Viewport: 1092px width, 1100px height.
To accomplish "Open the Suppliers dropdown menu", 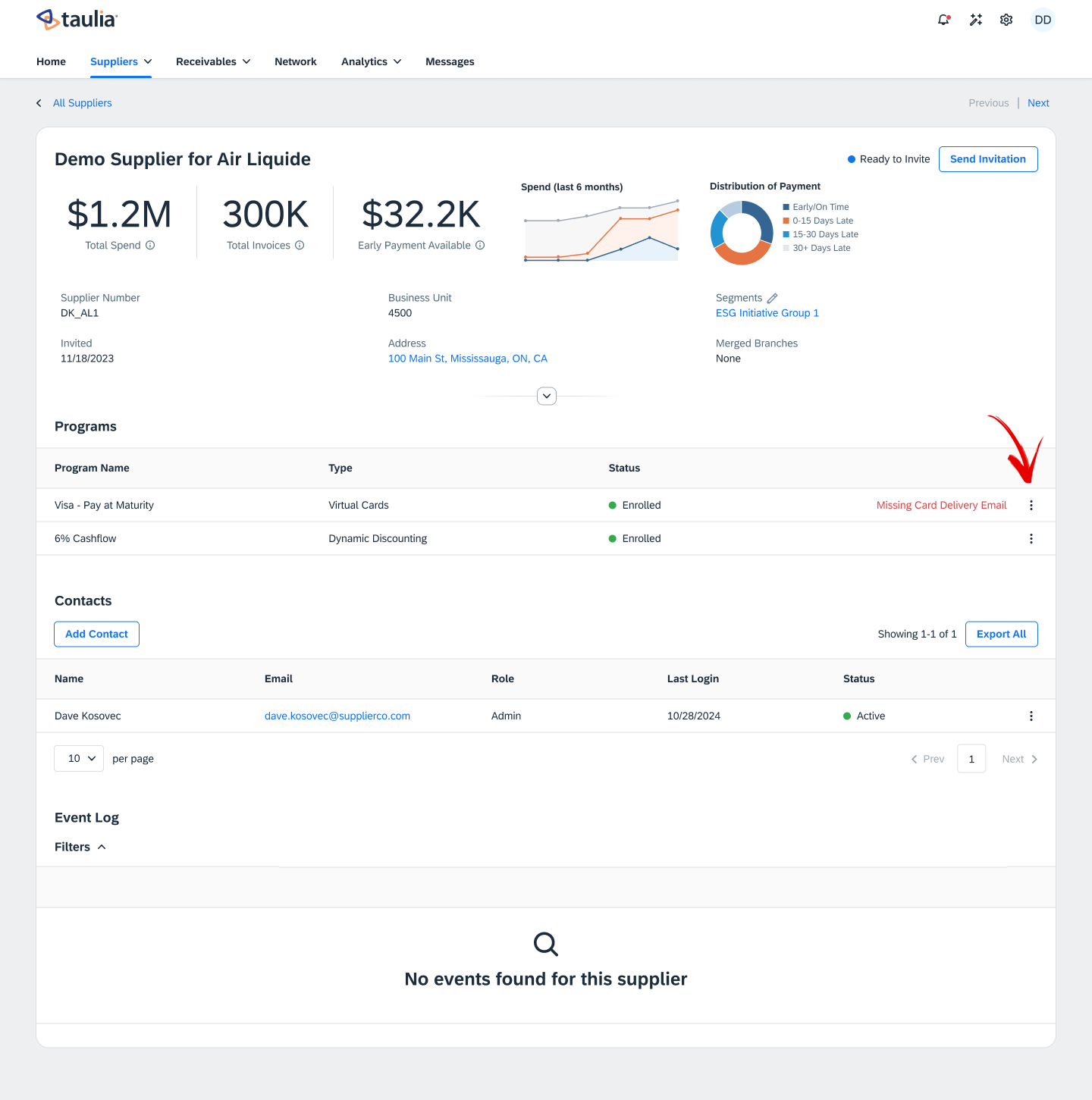I will [121, 61].
